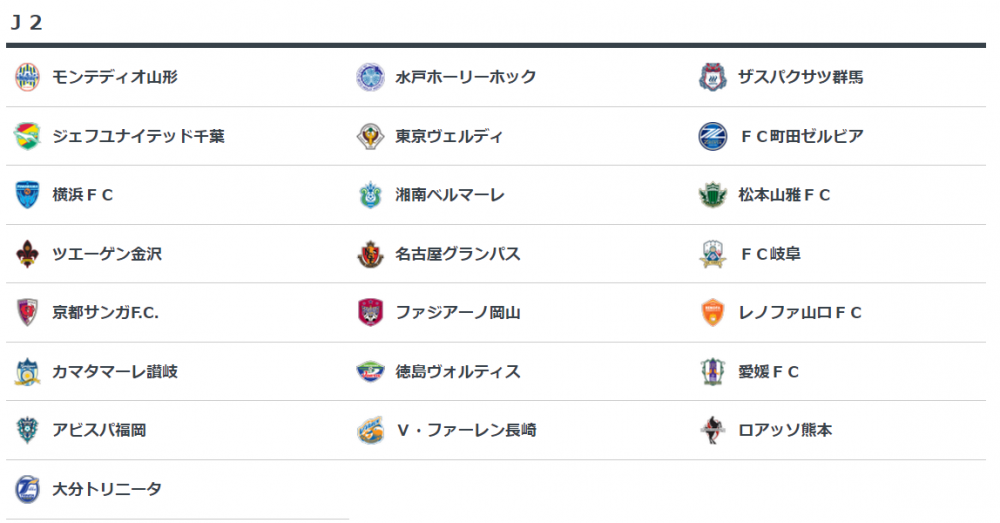
Task: Go to the ツエーゲン金沢 team page
Action: pyautogui.click(x=106, y=254)
